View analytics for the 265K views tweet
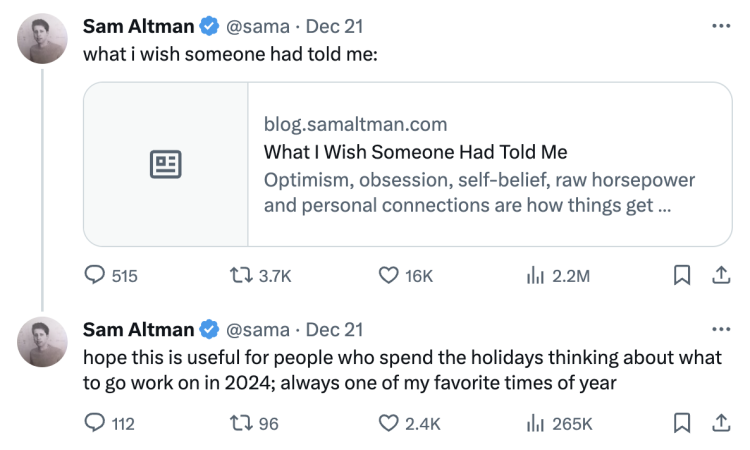The height and width of the screenshot is (450, 750). point(534,424)
